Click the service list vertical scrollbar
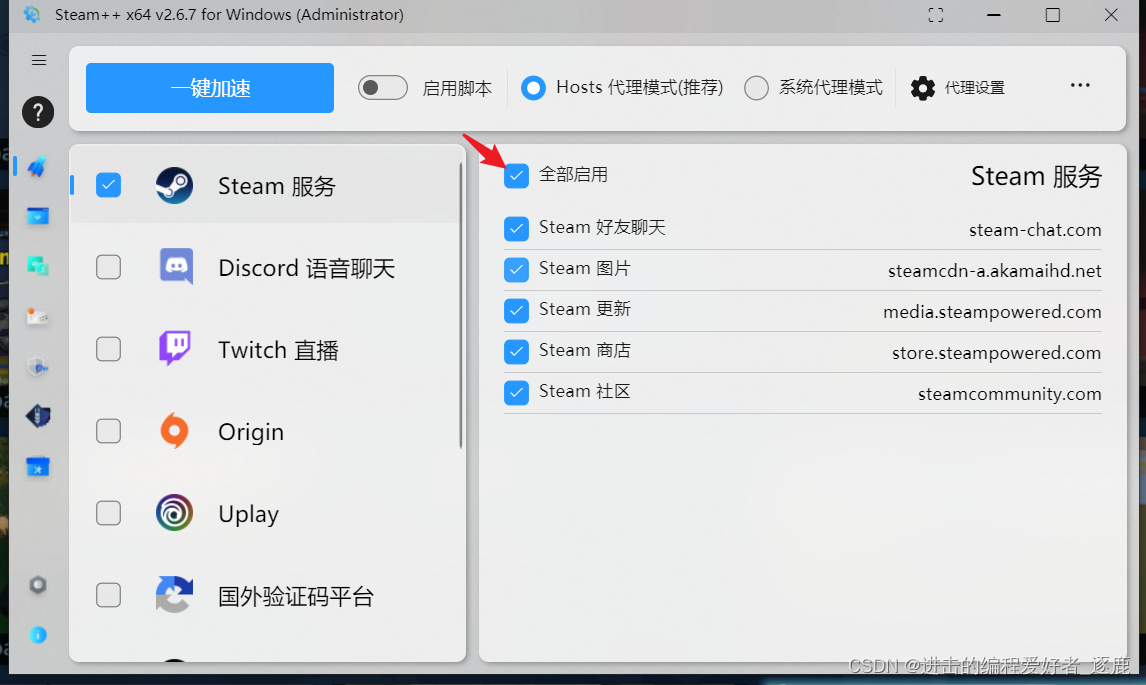 coord(461,306)
